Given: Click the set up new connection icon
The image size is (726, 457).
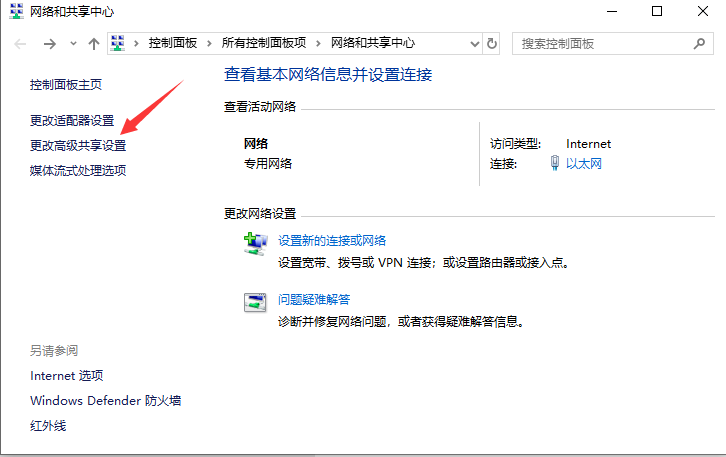Looking at the screenshot, I should pos(255,243).
